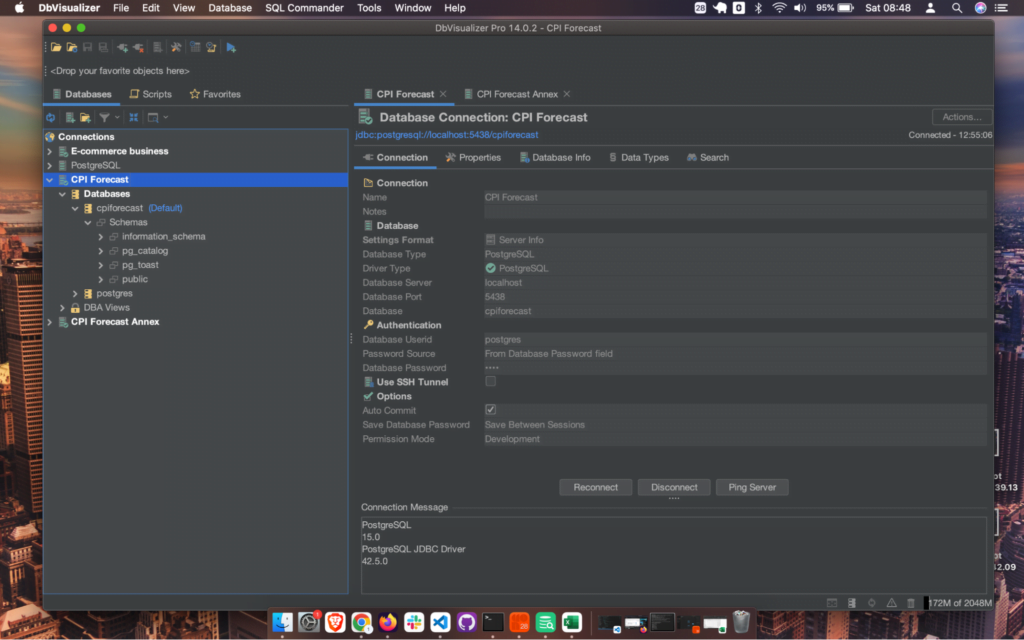Click the Connect All plug icon
This screenshot has height=640, width=1024.
click(x=122, y=47)
